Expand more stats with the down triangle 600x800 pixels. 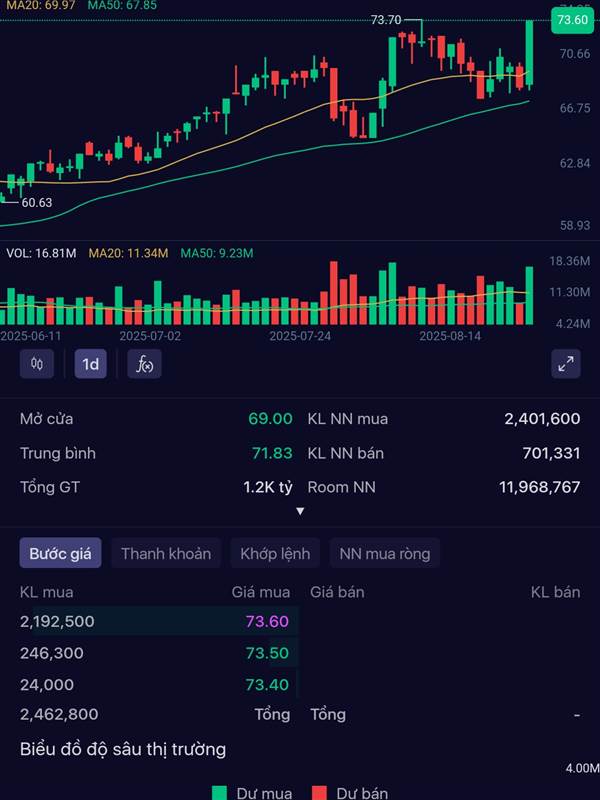pyautogui.click(x=300, y=511)
